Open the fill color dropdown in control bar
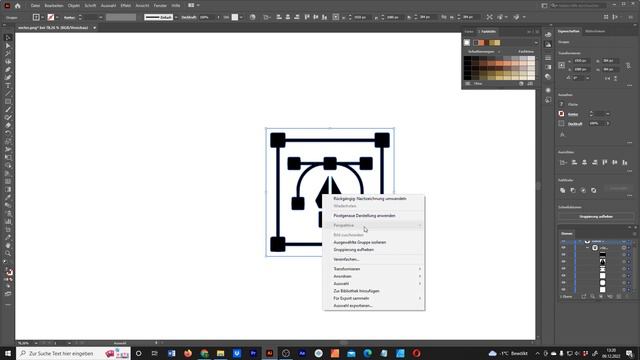The height and width of the screenshot is (360, 640). pyautogui.click(x=42, y=17)
